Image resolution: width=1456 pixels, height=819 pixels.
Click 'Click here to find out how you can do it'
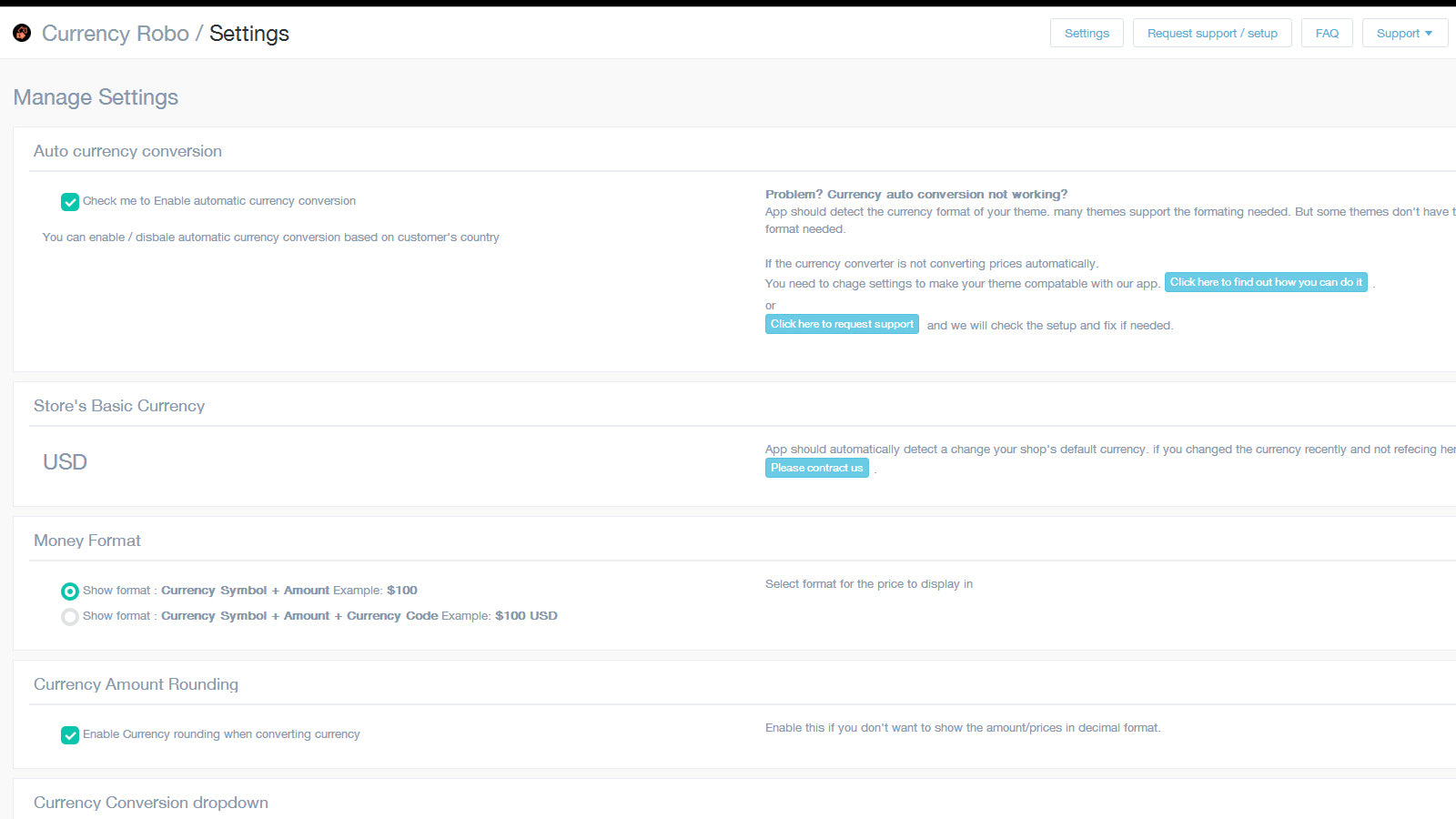(1266, 282)
